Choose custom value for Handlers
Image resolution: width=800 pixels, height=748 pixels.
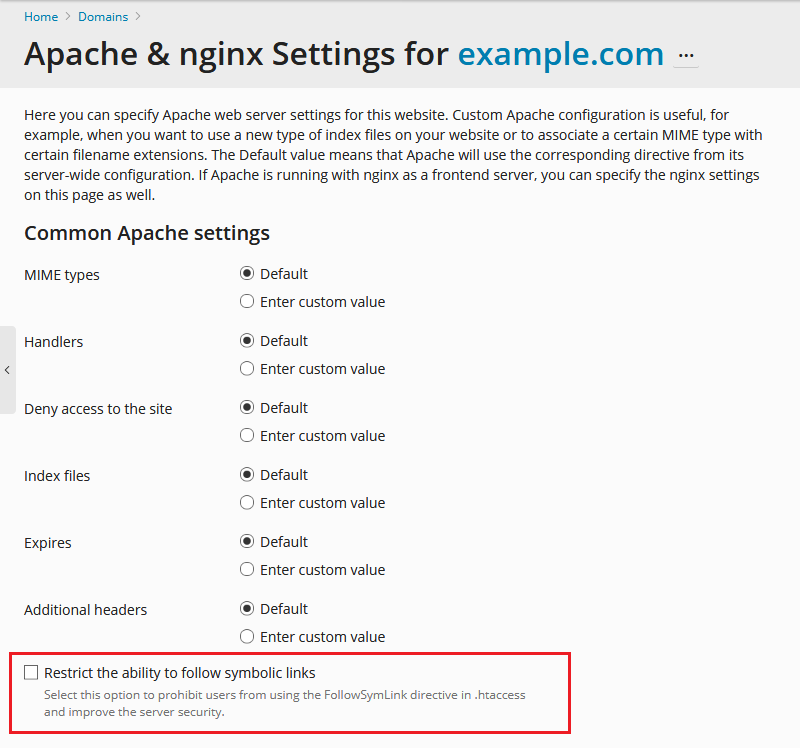[x=247, y=369]
